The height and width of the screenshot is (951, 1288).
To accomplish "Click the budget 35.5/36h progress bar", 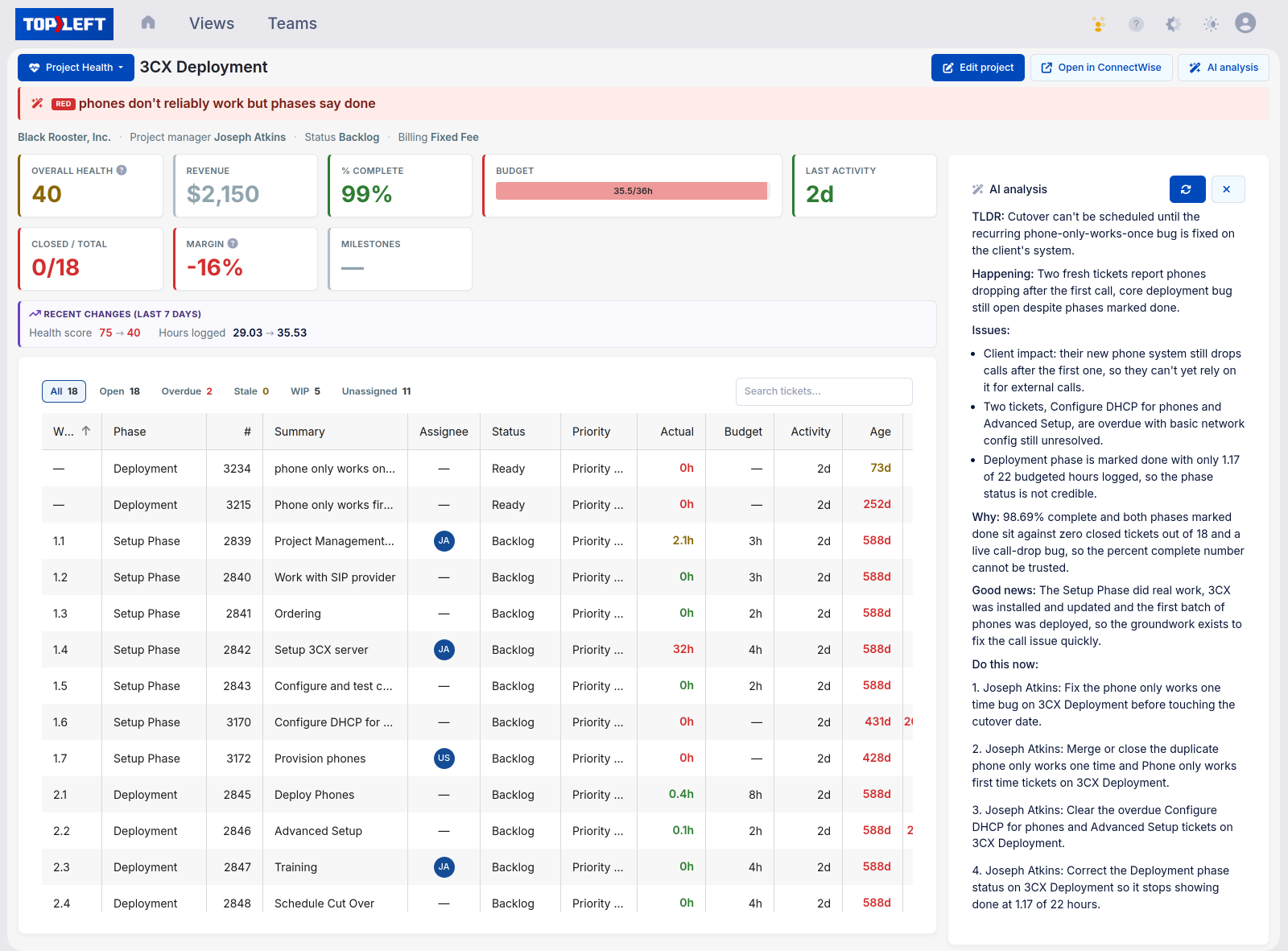I will (633, 191).
